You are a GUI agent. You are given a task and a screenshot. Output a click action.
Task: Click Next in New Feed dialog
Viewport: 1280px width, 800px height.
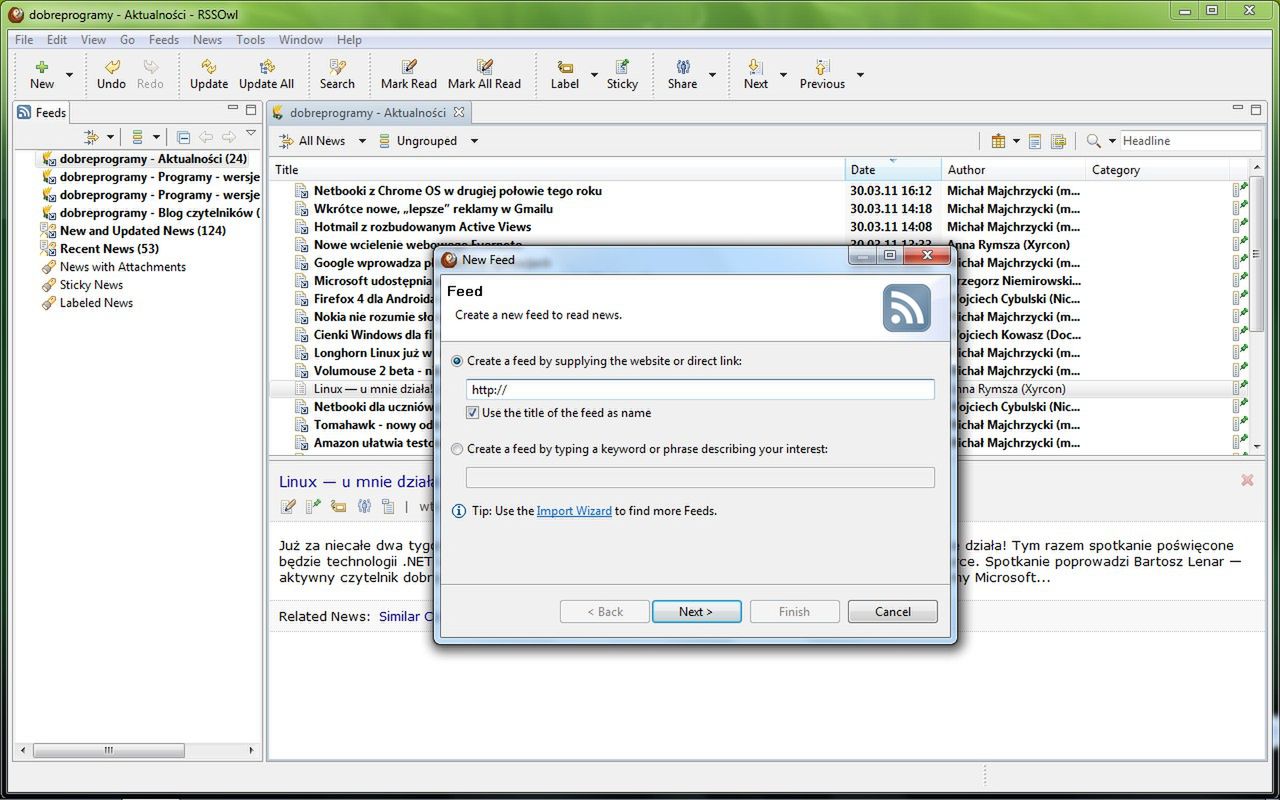tap(696, 612)
